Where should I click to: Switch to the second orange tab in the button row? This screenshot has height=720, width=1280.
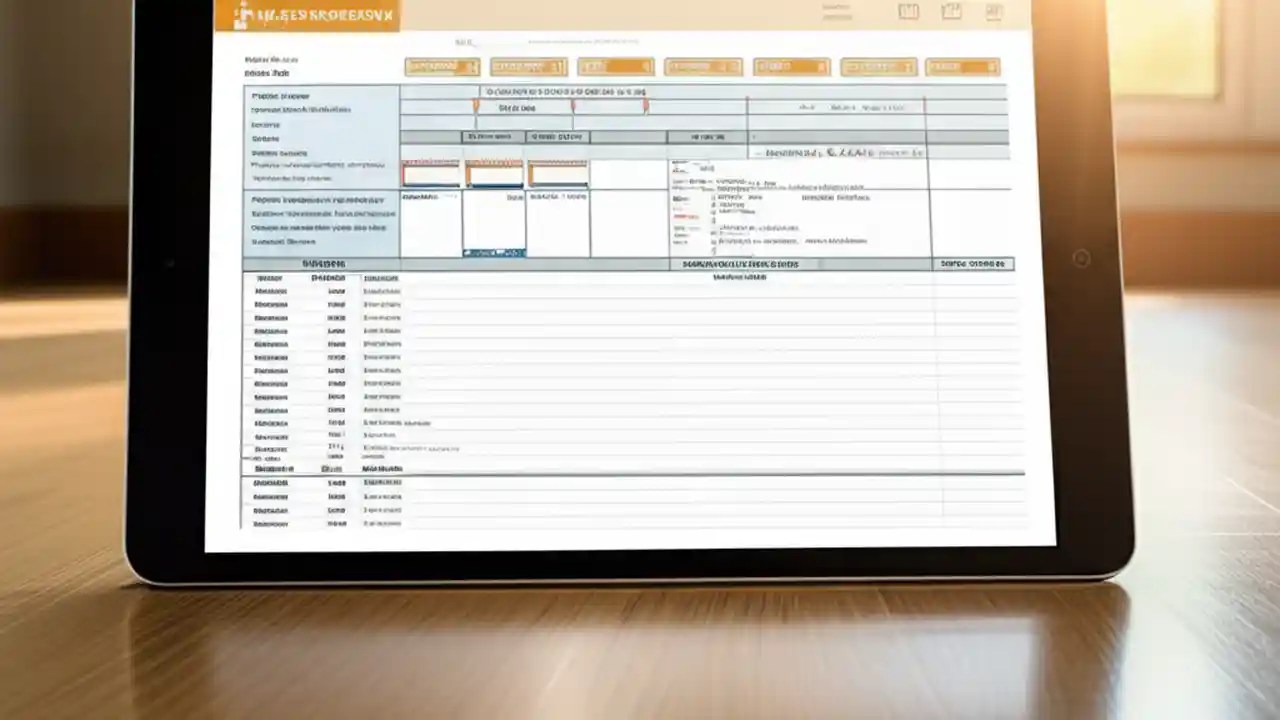pos(528,66)
